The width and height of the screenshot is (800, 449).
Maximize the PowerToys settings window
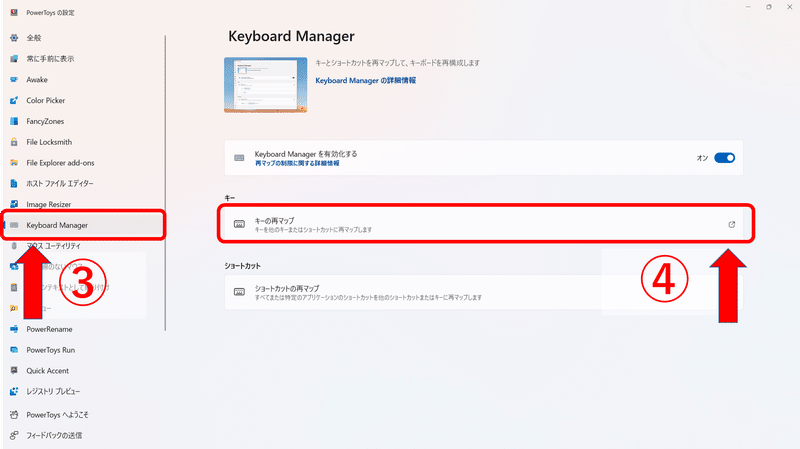pyautogui.click(x=769, y=7)
